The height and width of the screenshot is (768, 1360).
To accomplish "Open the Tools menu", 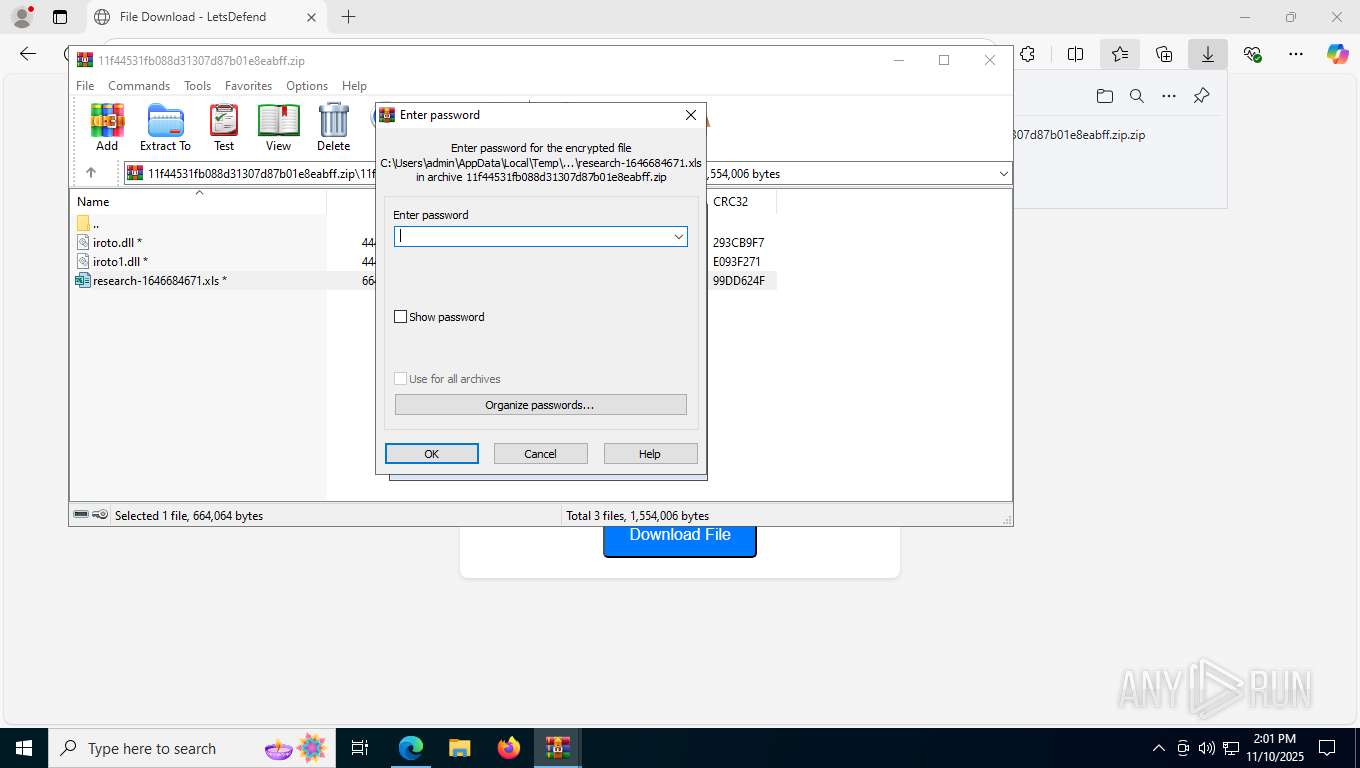I will (x=197, y=86).
